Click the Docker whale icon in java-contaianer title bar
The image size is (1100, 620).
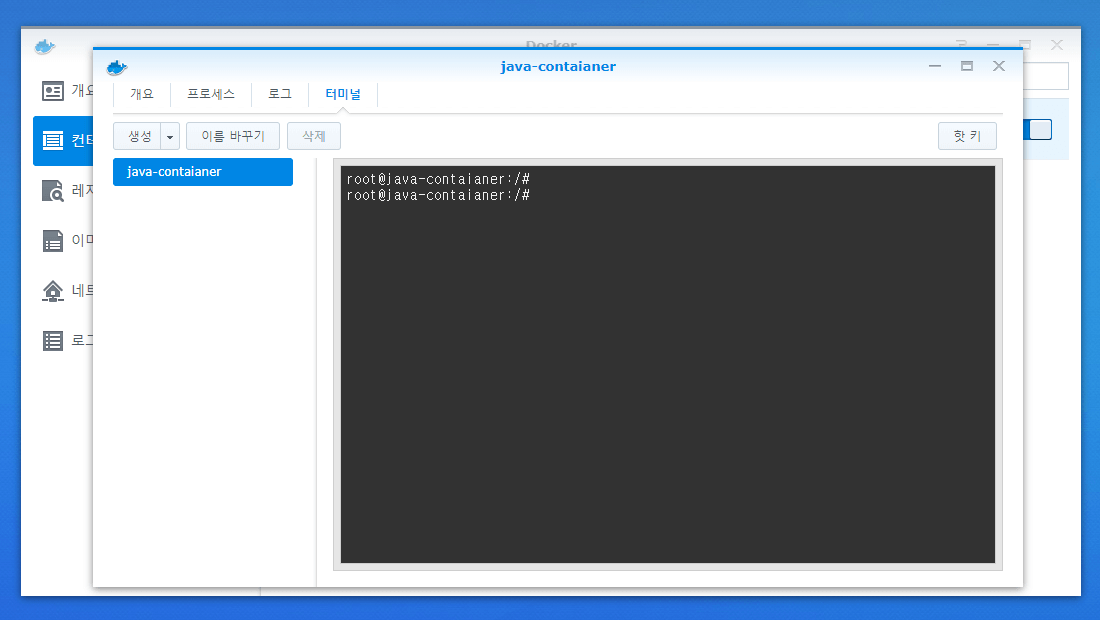click(116, 67)
